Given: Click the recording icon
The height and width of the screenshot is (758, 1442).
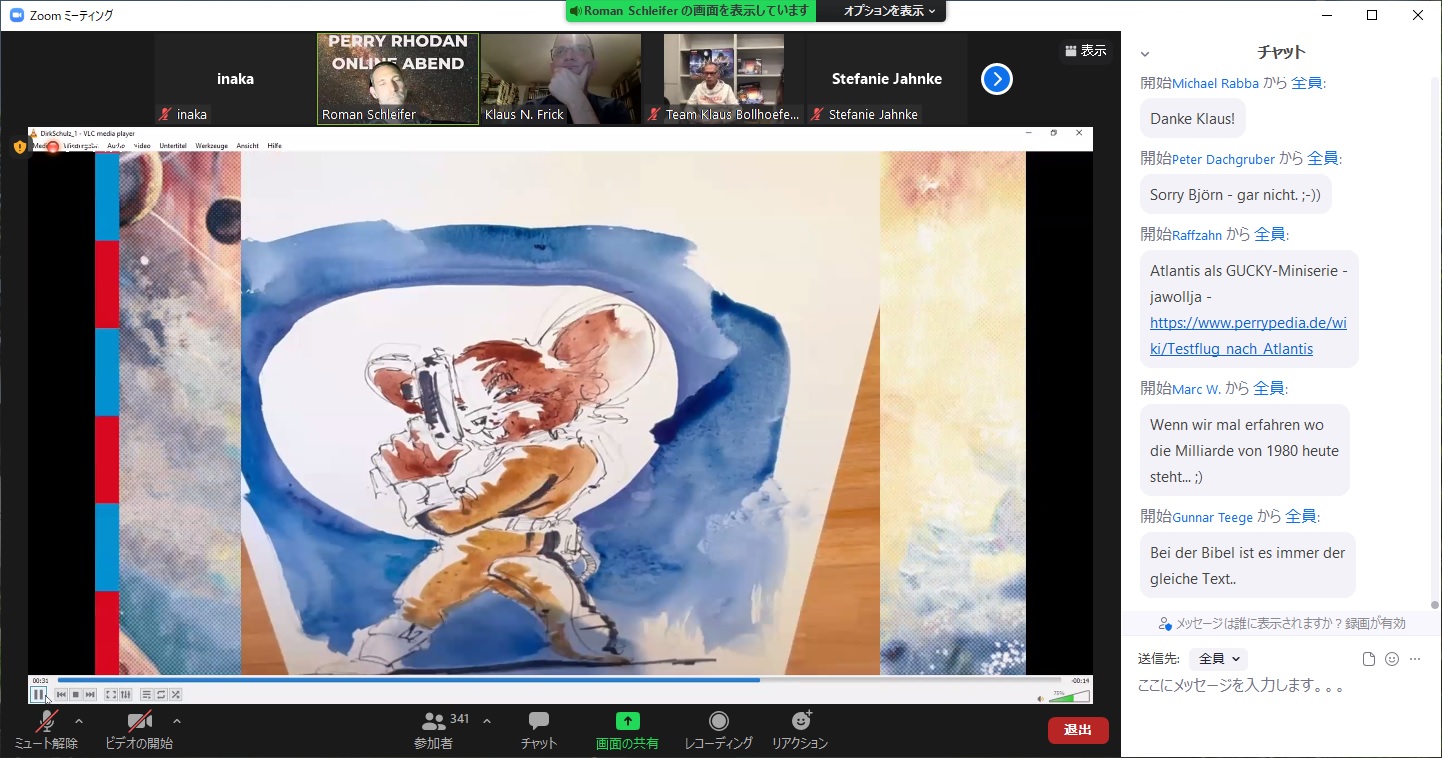Looking at the screenshot, I should pos(718,722).
